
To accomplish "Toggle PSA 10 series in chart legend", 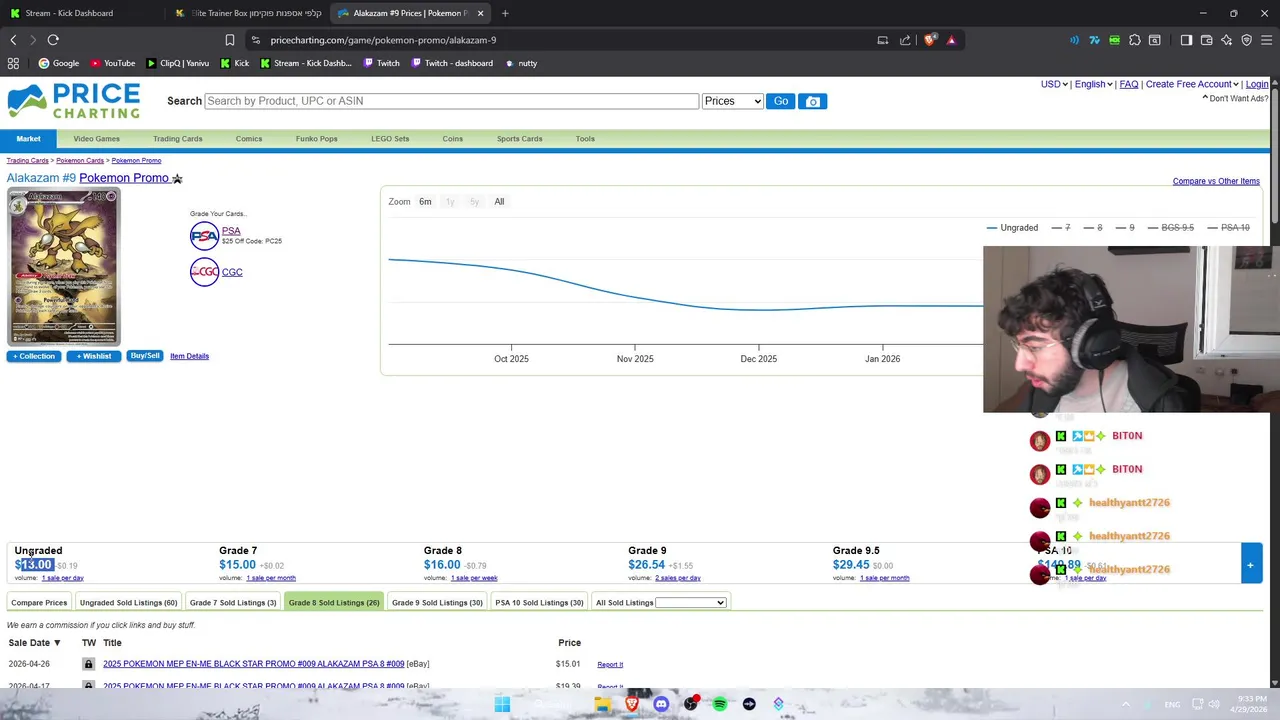I will click(1229, 228).
